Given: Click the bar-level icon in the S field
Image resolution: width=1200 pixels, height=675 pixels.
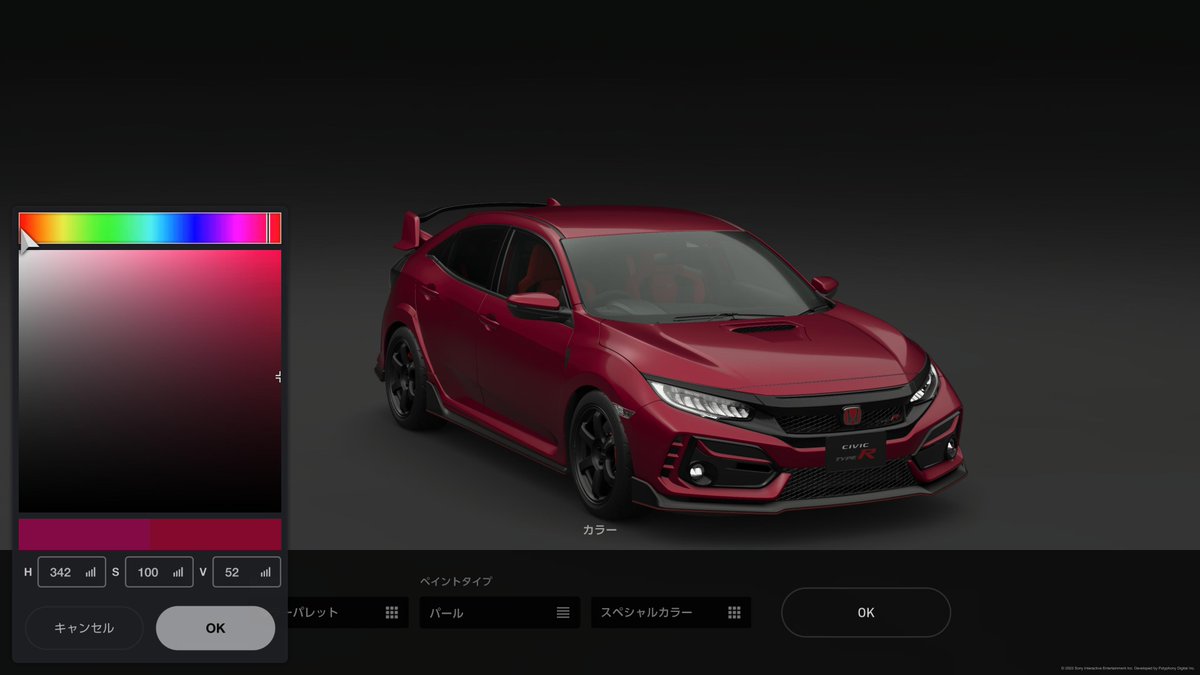Looking at the screenshot, I should click(178, 572).
